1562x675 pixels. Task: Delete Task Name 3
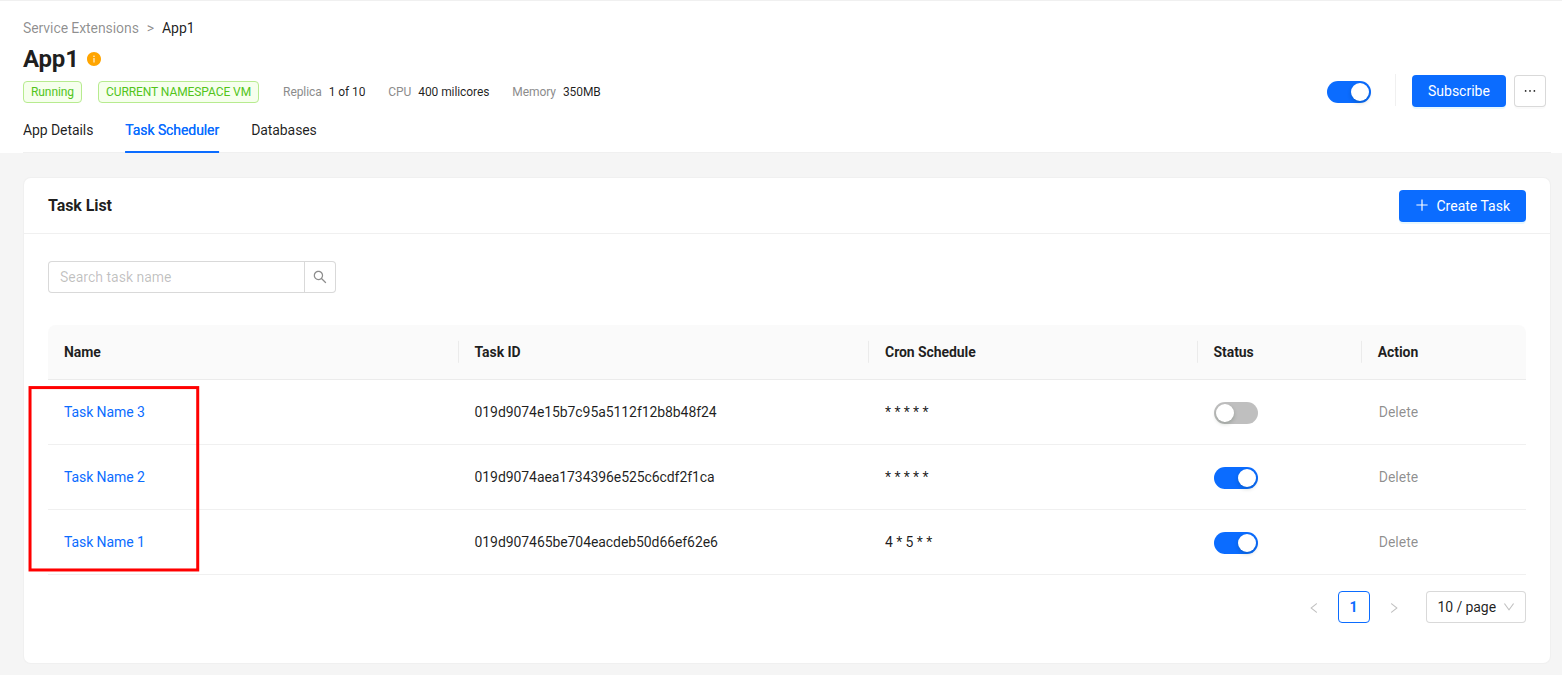click(x=1398, y=412)
